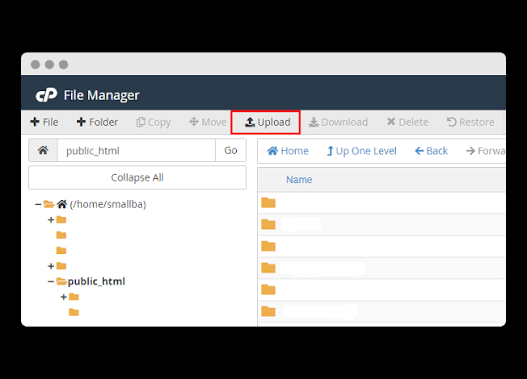Select public_html in the folder tree
This screenshot has width=527, height=379.
[96, 281]
